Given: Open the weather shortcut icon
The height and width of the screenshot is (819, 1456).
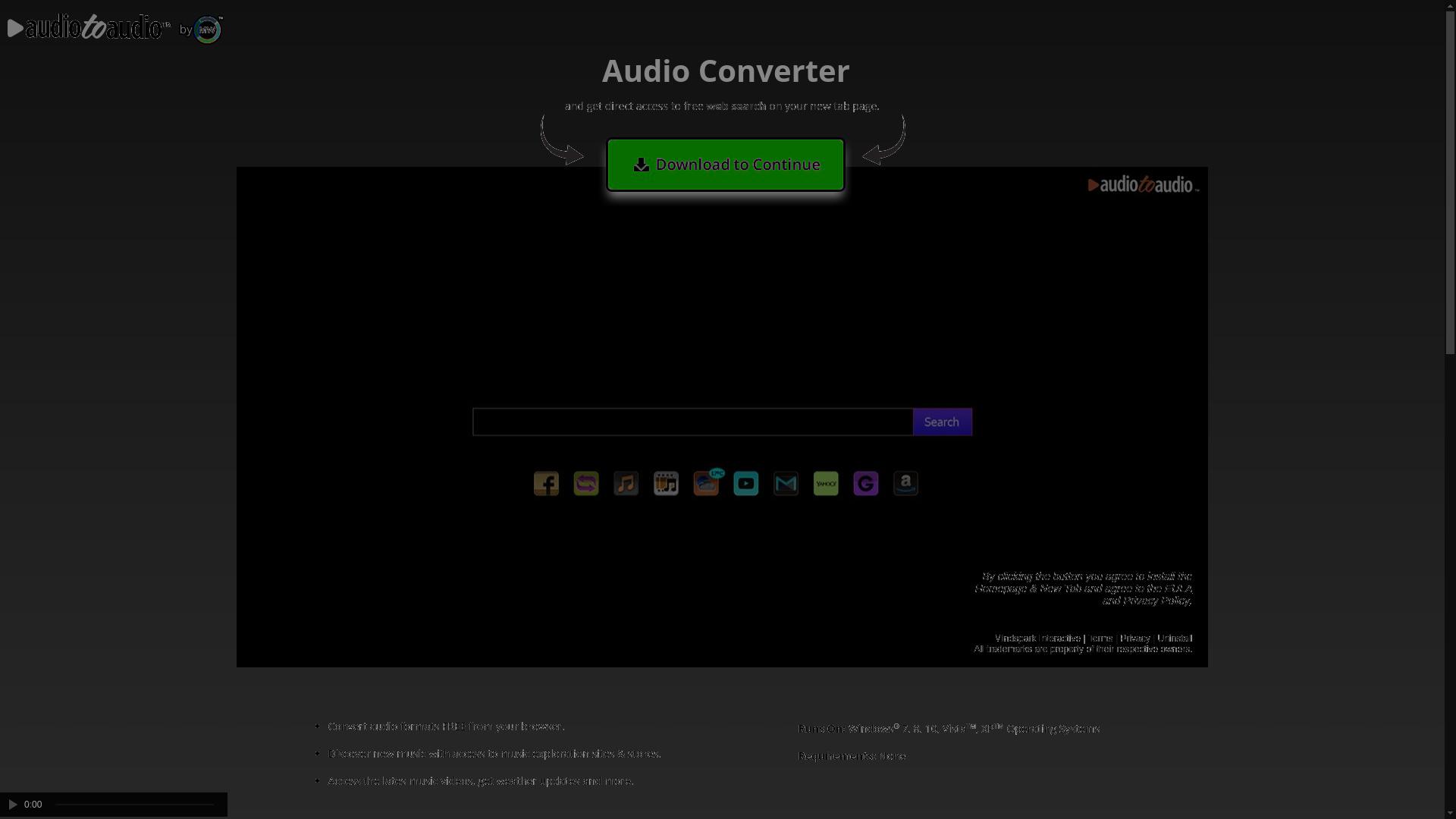Looking at the screenshot, I should (x=706, y=484).
